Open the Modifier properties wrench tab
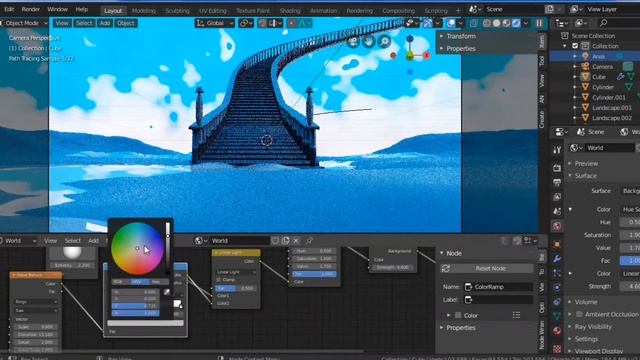 click(557, 259)
